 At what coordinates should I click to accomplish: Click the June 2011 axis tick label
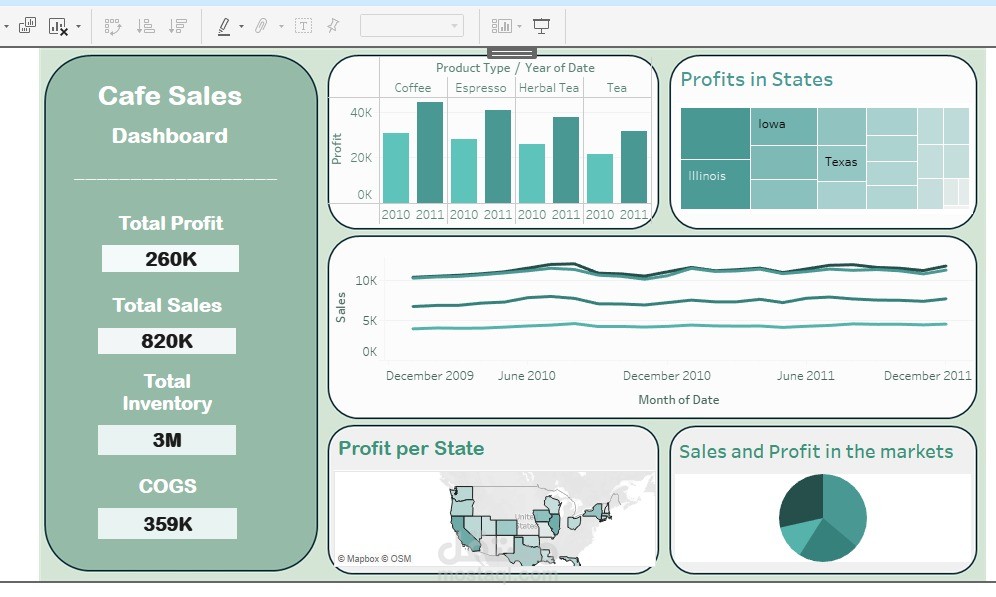click(x=805, y=375)
